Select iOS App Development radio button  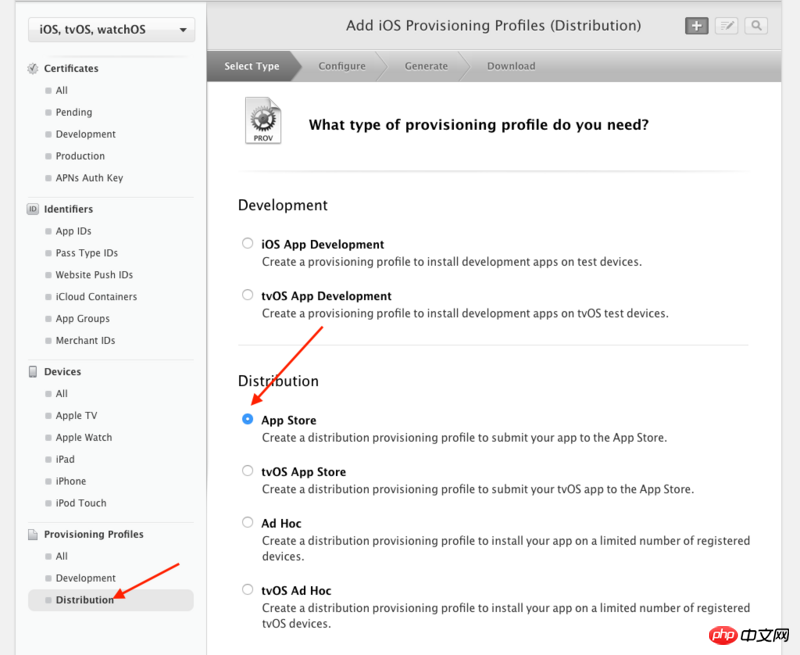[x=247, y=243]
